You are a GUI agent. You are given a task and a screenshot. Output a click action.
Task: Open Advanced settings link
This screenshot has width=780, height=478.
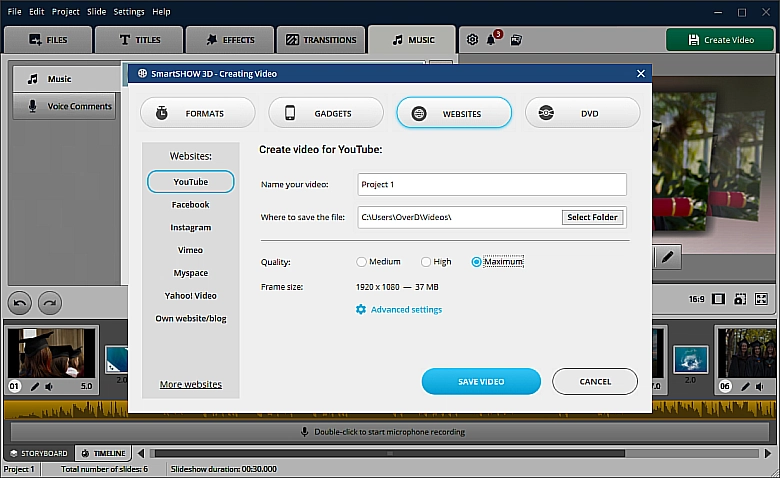pos(406,309)
